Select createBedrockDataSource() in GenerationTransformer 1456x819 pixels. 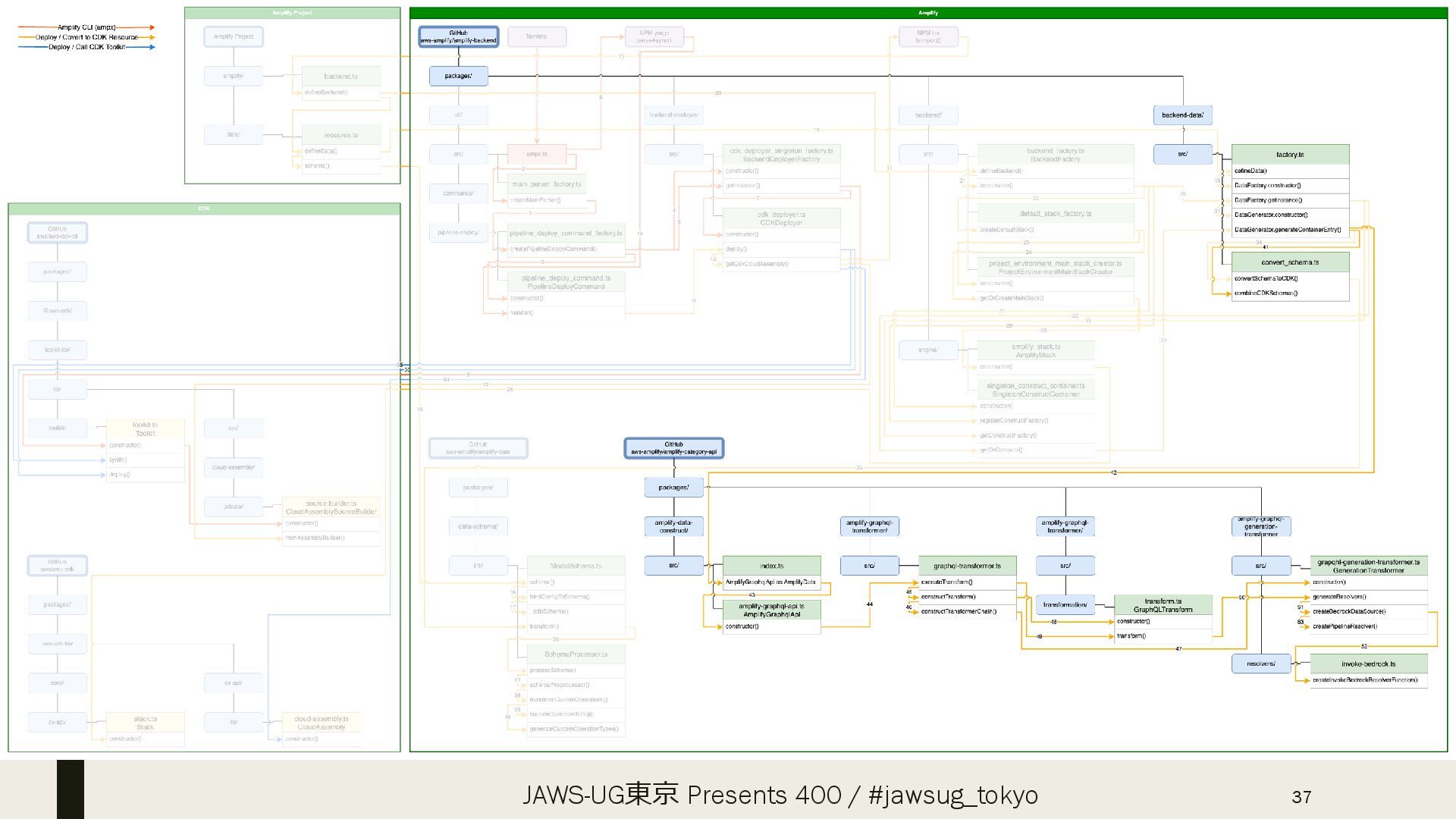[1348, 611]
